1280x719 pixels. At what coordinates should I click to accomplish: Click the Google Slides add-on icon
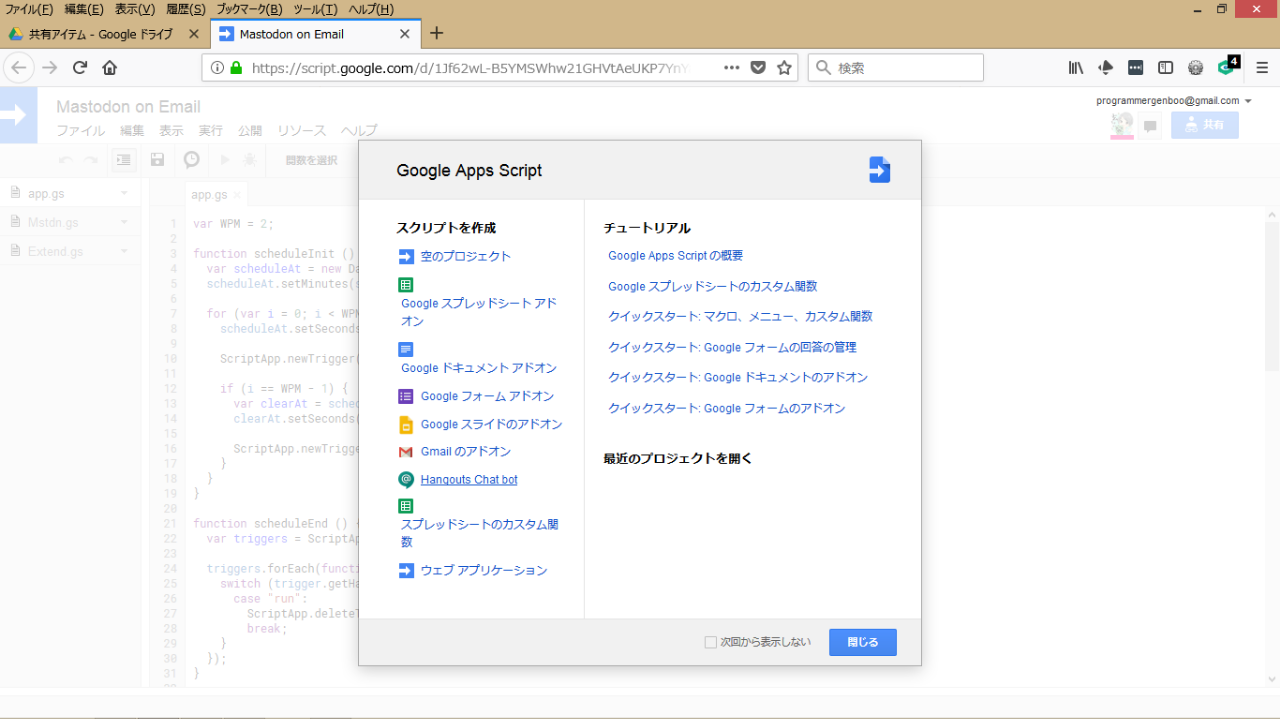[x=406, y=424]
